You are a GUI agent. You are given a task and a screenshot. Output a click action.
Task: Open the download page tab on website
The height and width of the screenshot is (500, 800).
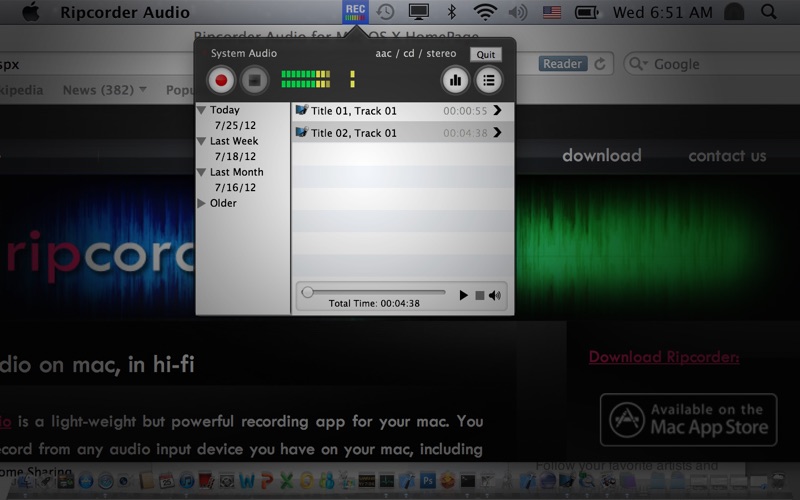click(602, 156)
